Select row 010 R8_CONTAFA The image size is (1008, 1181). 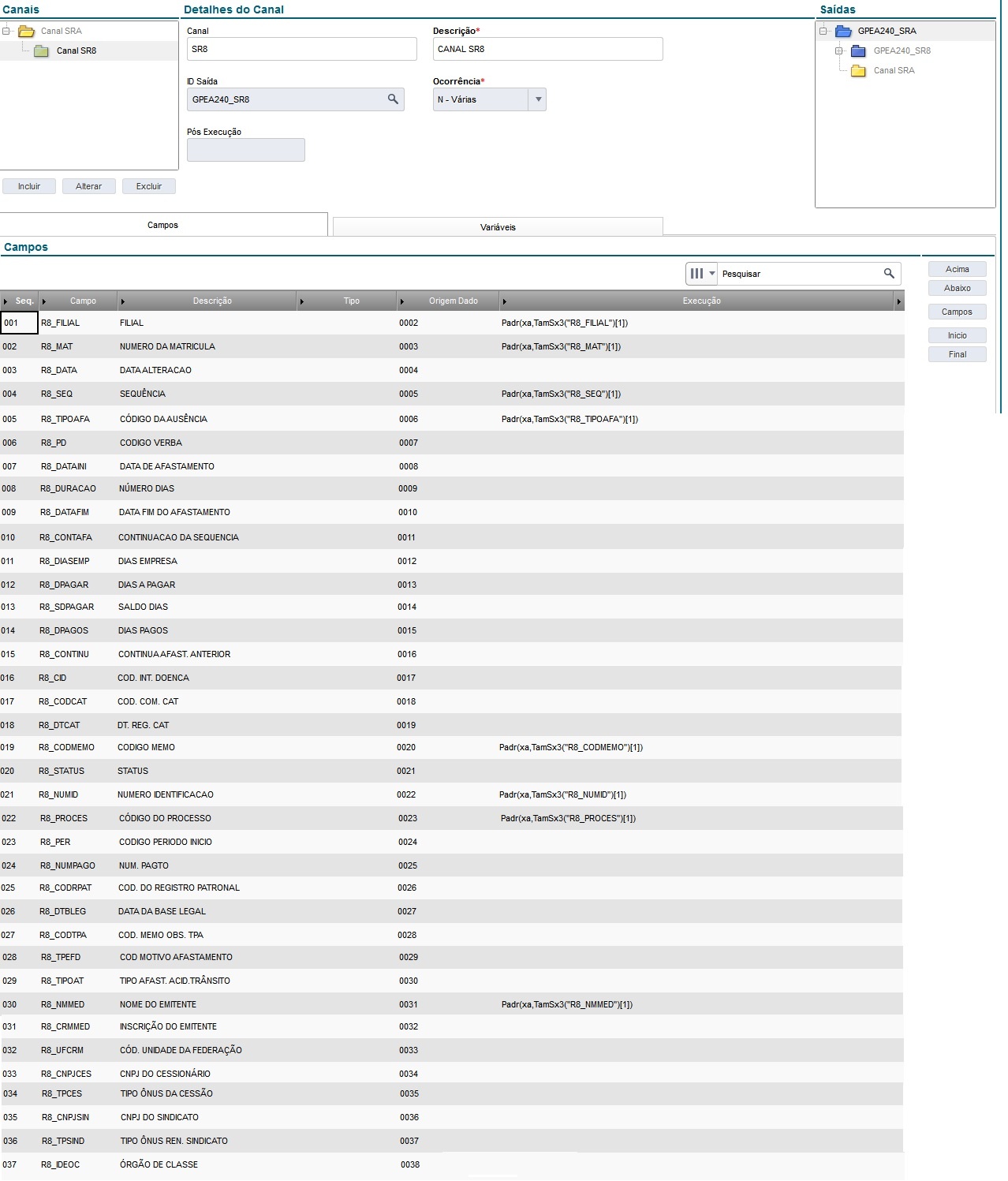coord(452,537)
